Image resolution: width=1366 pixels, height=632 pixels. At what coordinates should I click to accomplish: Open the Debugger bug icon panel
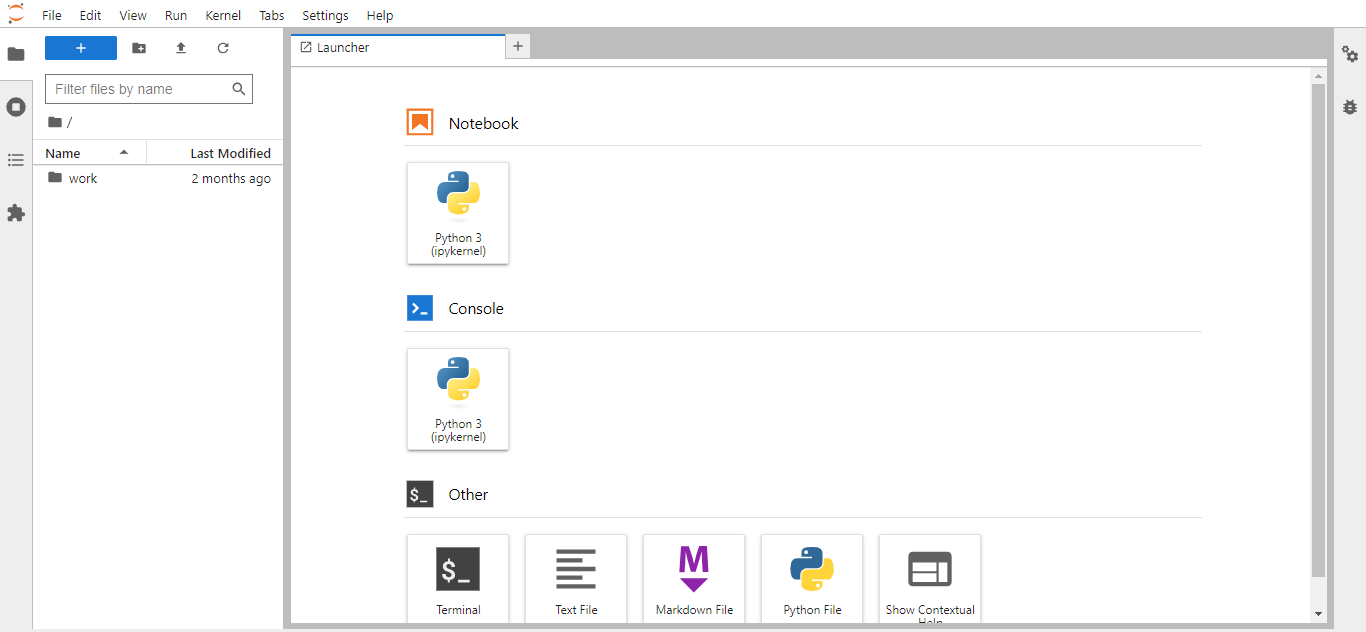pos(1350,106)
